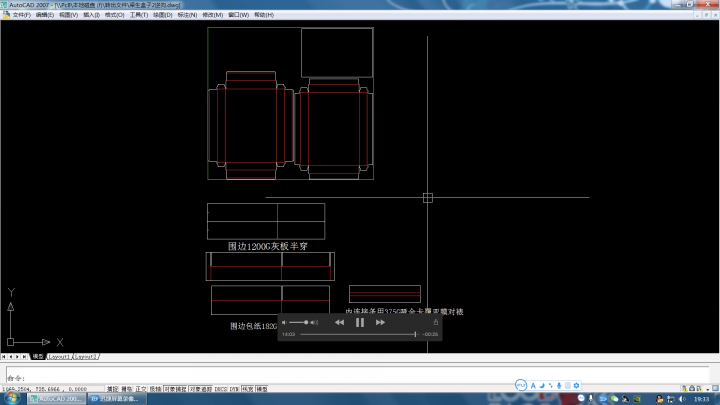Click the microphone icon in IME toolbar
Screen dimensions: 720x405
[x=559, y=385]
